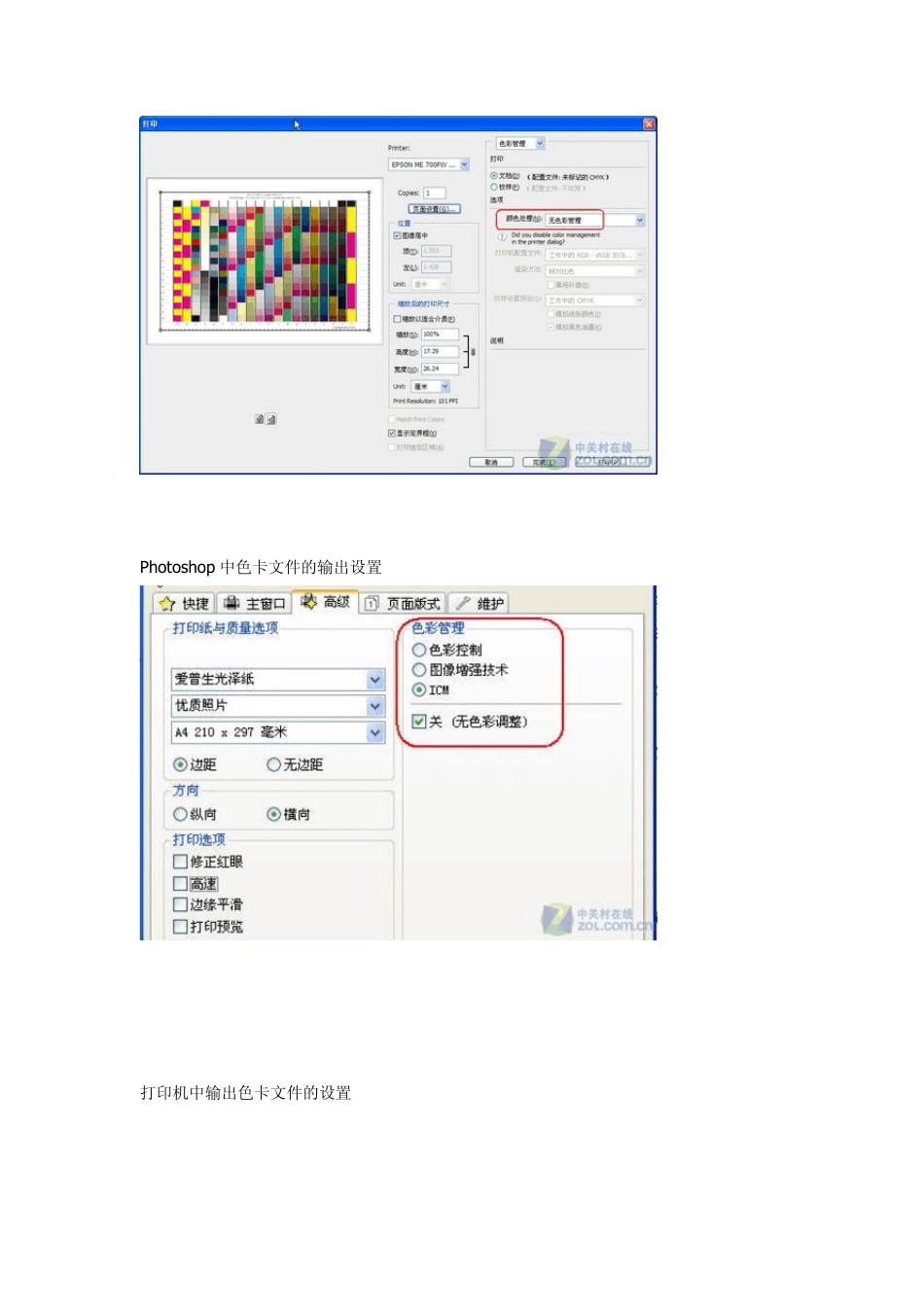Choose the 图像增强技术 radio option
The height and width of the screenshot is (1307, 924).
[419, 670]
